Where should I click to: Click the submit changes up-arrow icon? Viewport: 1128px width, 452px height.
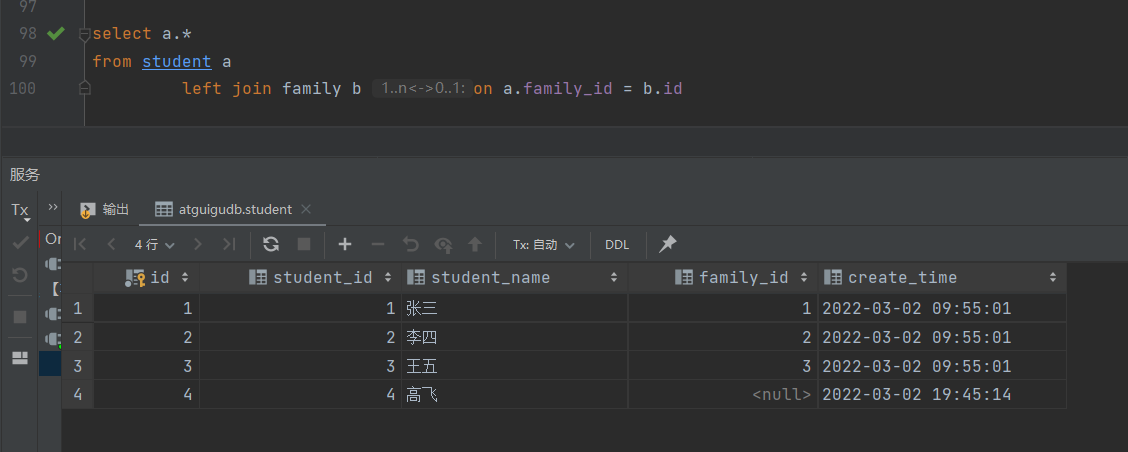coord(475,244)
